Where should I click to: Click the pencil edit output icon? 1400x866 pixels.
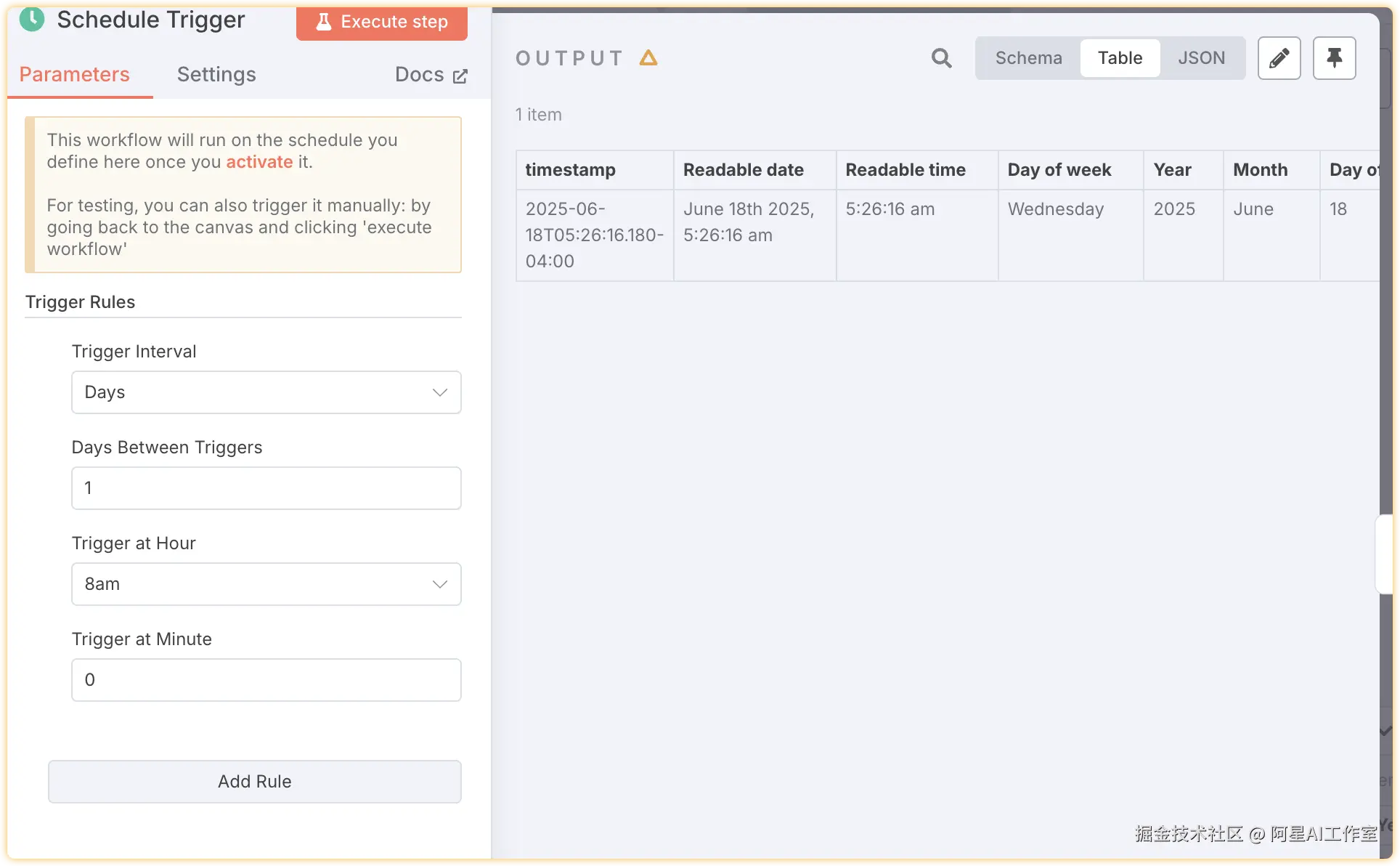[x=1279, y=58]
